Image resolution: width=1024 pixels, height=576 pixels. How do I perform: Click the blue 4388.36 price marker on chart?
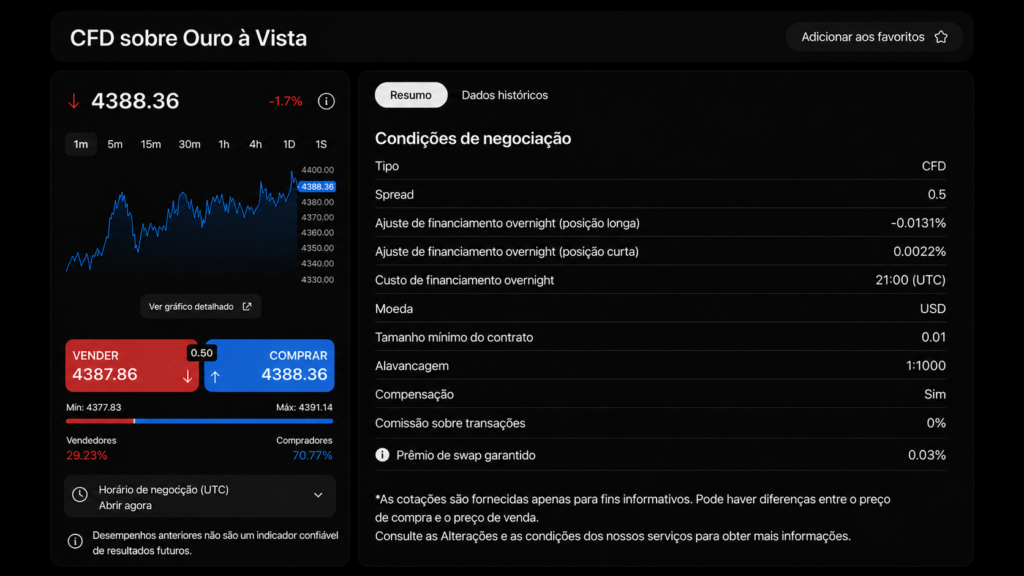317,187
